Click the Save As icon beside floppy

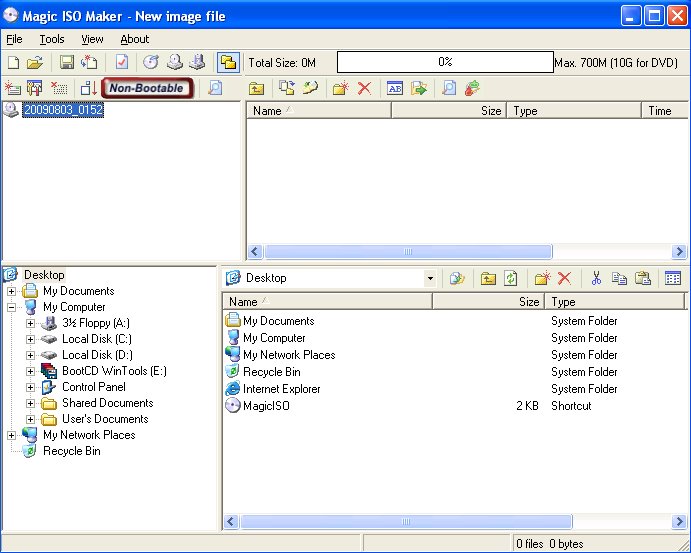click(x=89, y=63)
